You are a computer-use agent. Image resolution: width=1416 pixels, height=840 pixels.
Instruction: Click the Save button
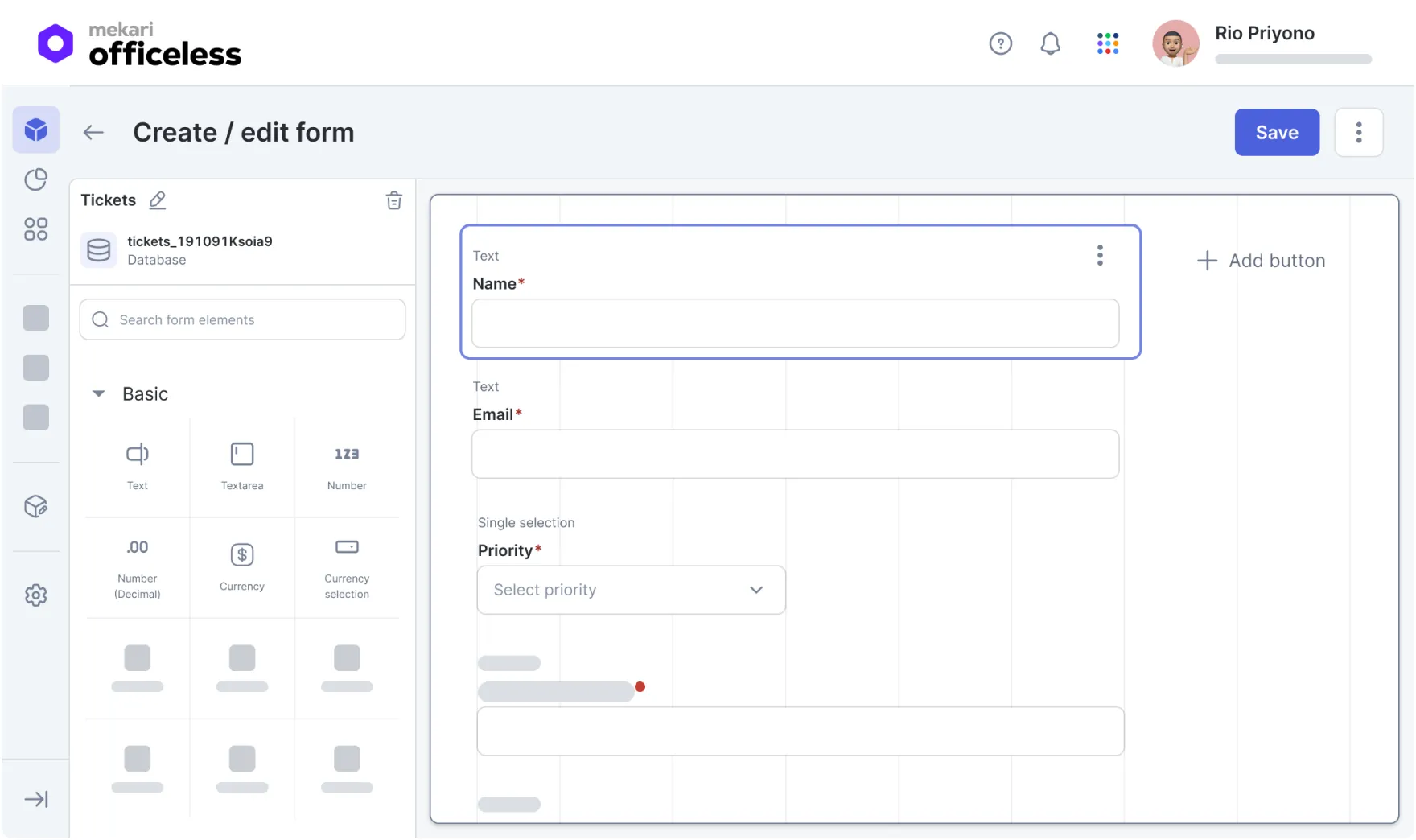coord(1276,133)
